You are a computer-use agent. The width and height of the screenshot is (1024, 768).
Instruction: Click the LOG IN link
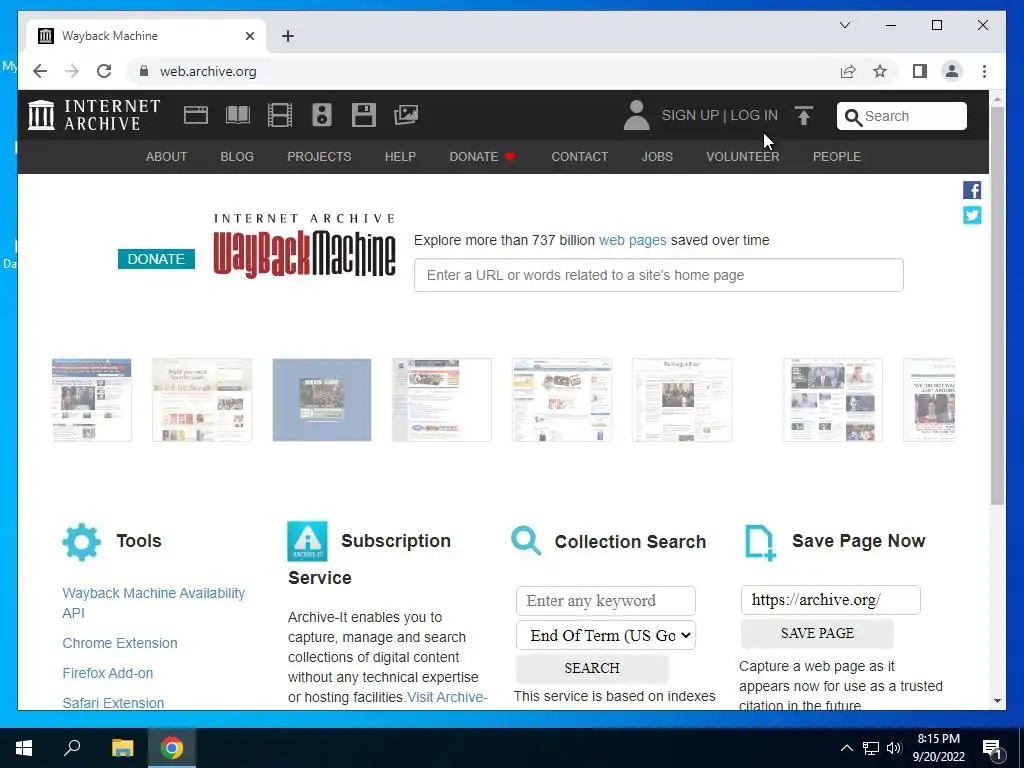pos(754,115)
